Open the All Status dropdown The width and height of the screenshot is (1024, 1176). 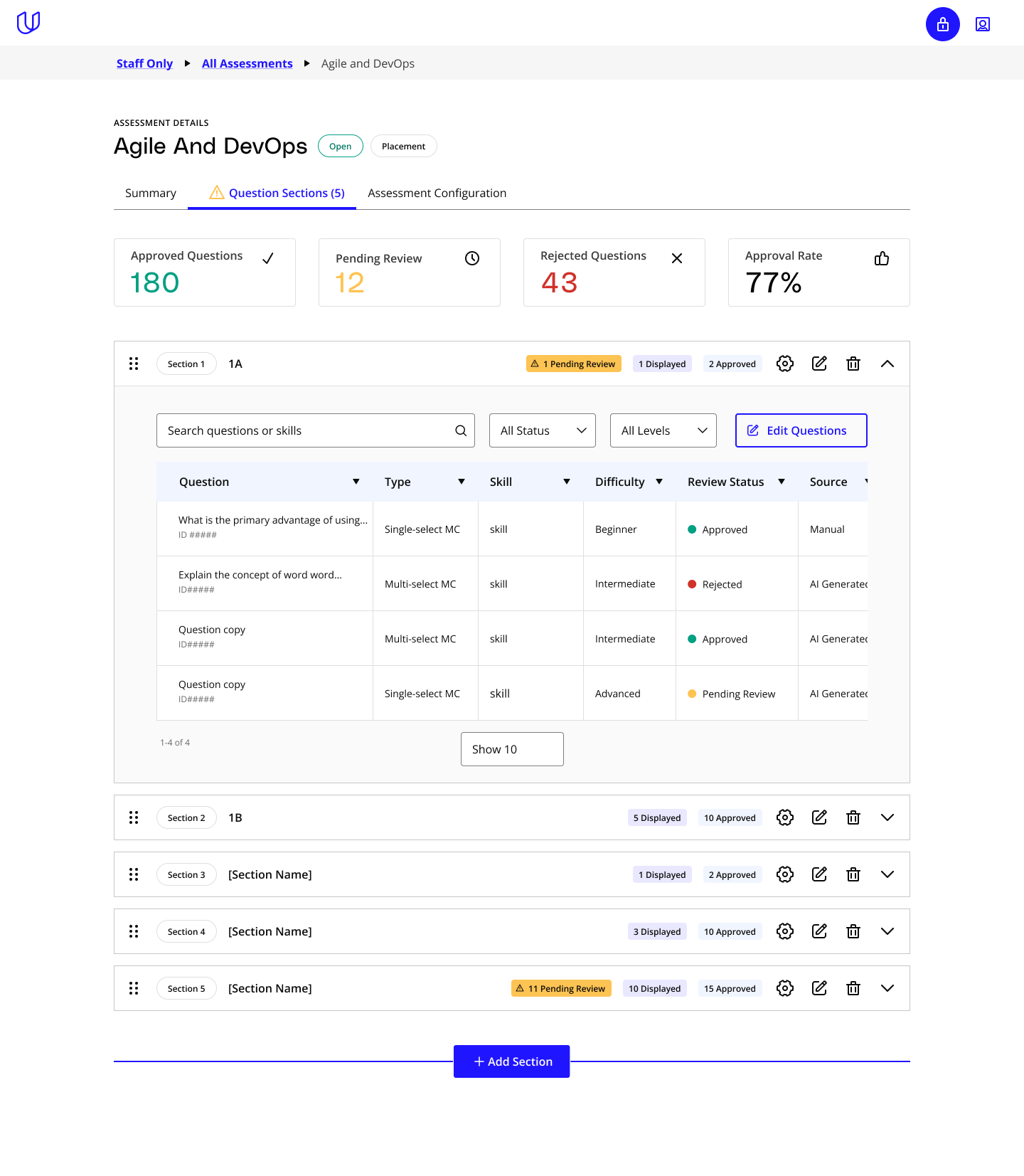tap(543, 430)
